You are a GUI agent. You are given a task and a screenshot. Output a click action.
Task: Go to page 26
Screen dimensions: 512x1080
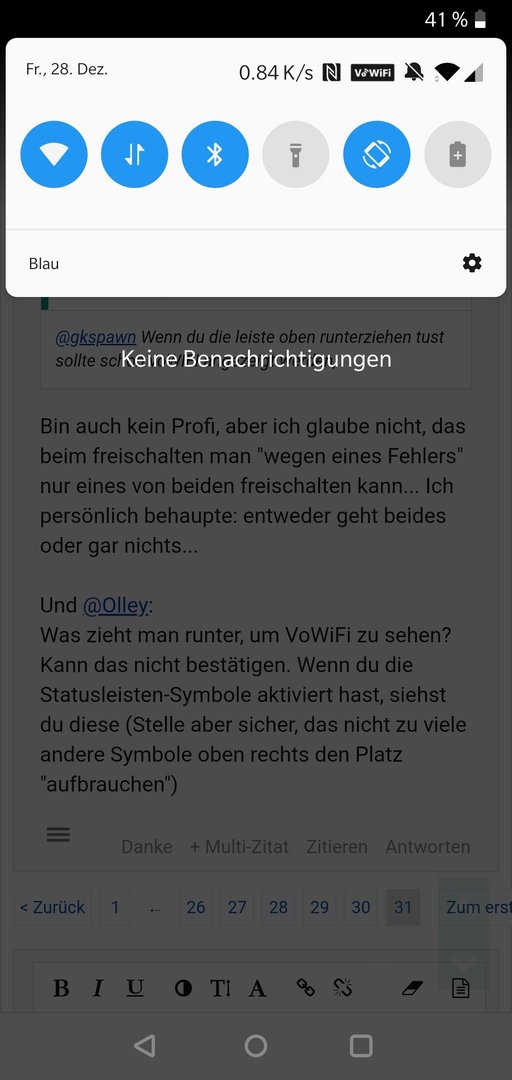(x=196, y=907)
